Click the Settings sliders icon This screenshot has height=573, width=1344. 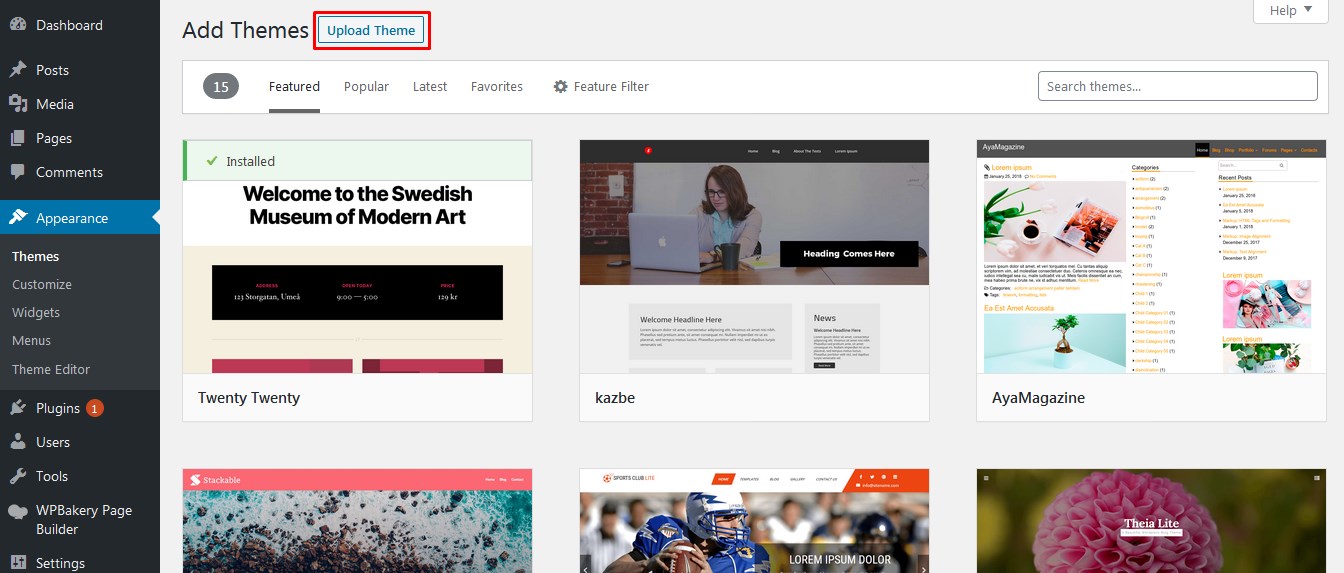coord(17,563)
